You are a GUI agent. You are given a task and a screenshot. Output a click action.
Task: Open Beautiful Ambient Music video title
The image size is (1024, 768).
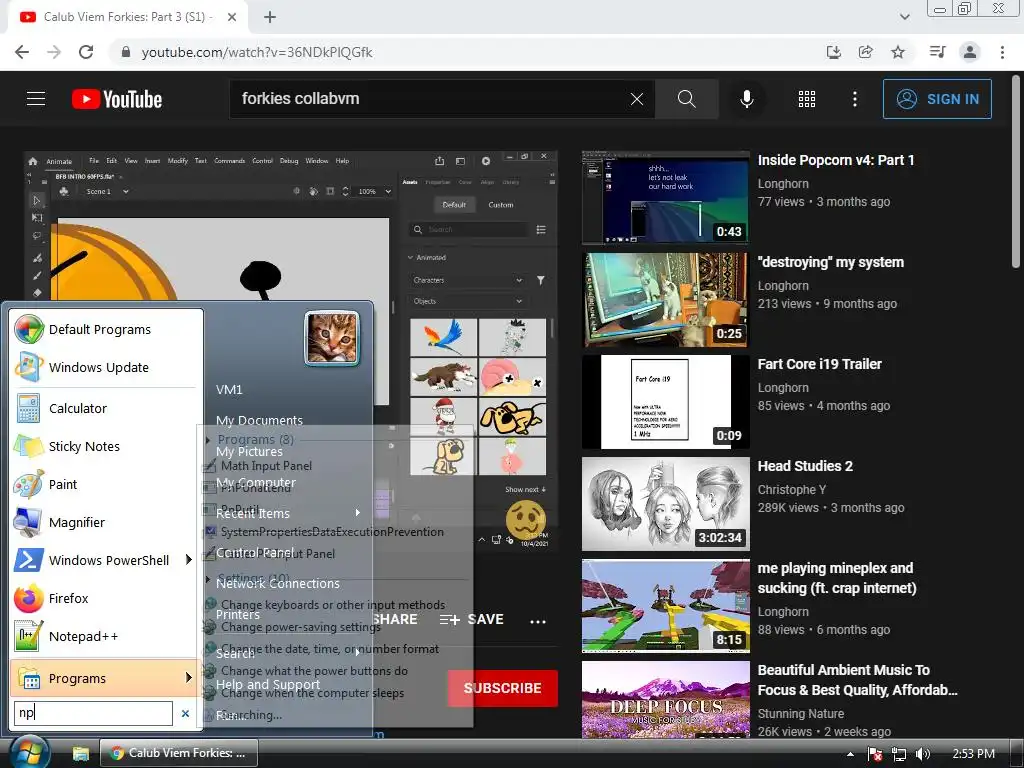(857, 680)
